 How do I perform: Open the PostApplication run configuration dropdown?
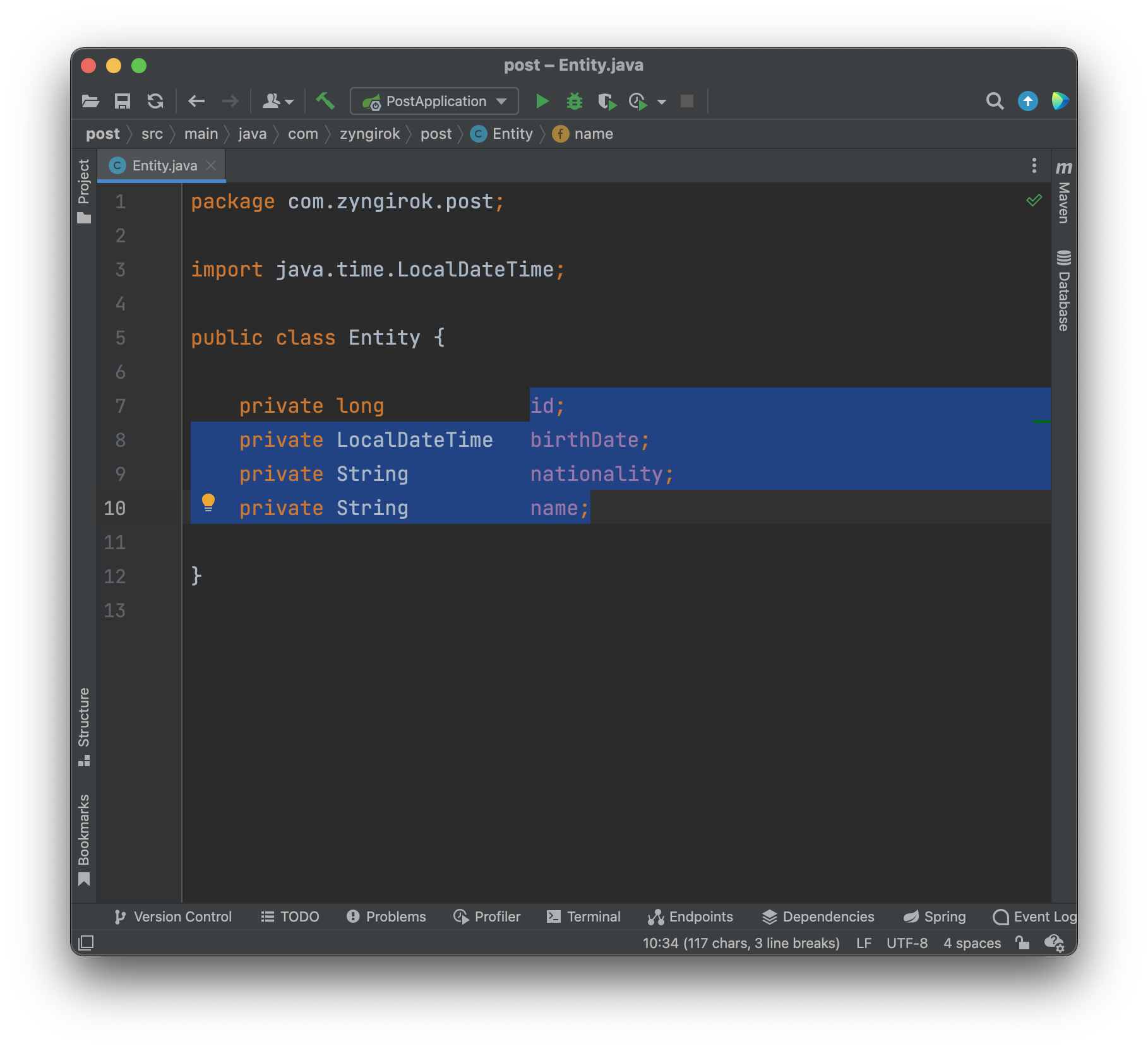434,101
